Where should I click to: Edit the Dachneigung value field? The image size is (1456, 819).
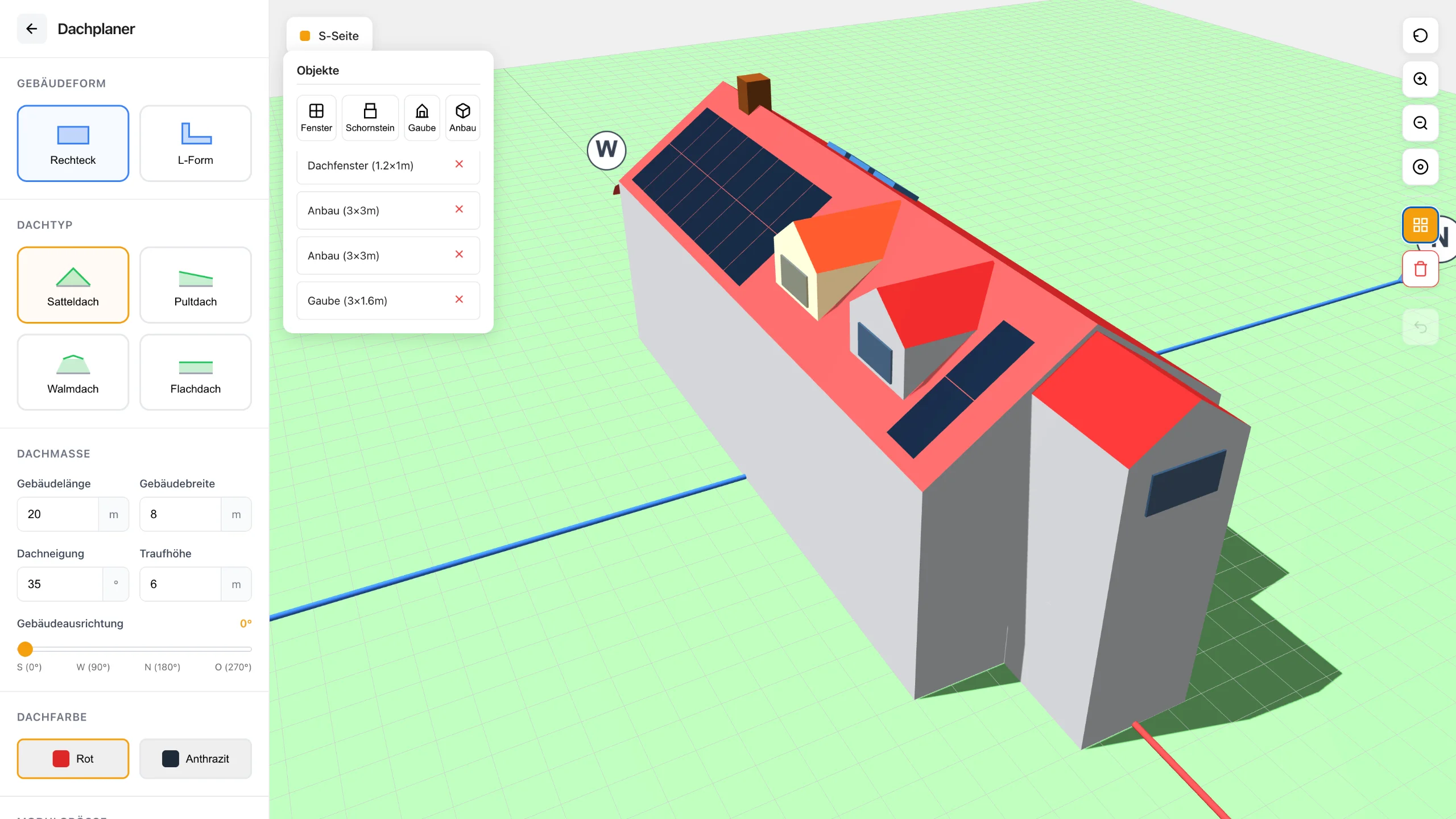(60, 584)
